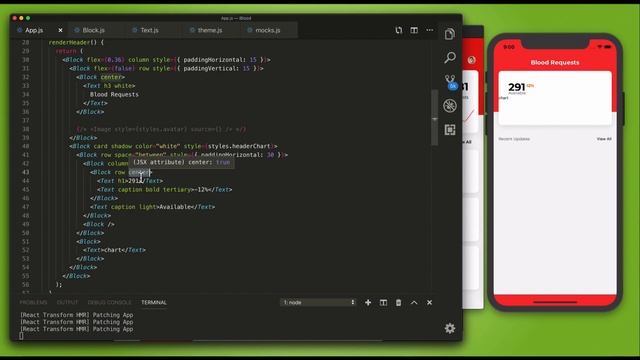Click the open changes icon in editor toolbar

tap(398, 30)
